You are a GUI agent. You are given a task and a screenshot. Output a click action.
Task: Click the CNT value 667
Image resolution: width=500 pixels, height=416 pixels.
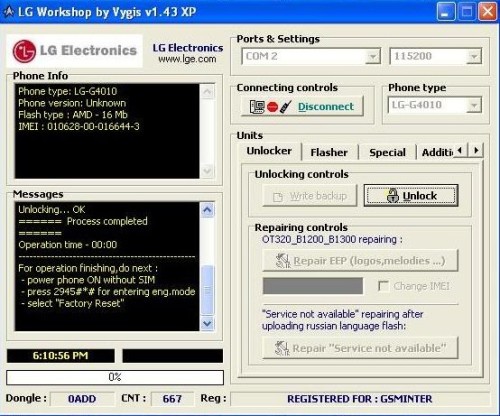(172, 399)
